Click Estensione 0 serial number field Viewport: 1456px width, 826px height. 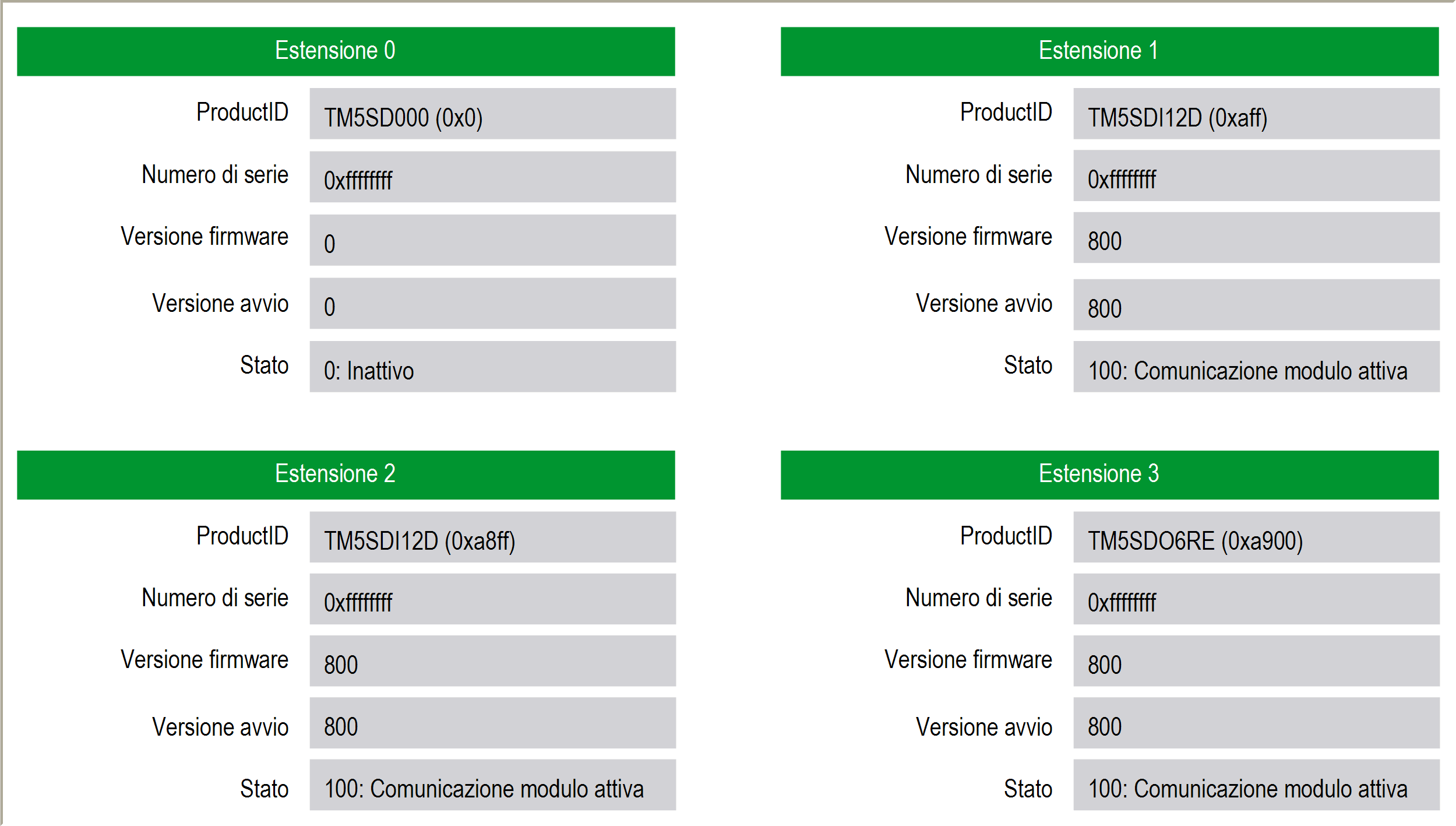tap(492, 177)
